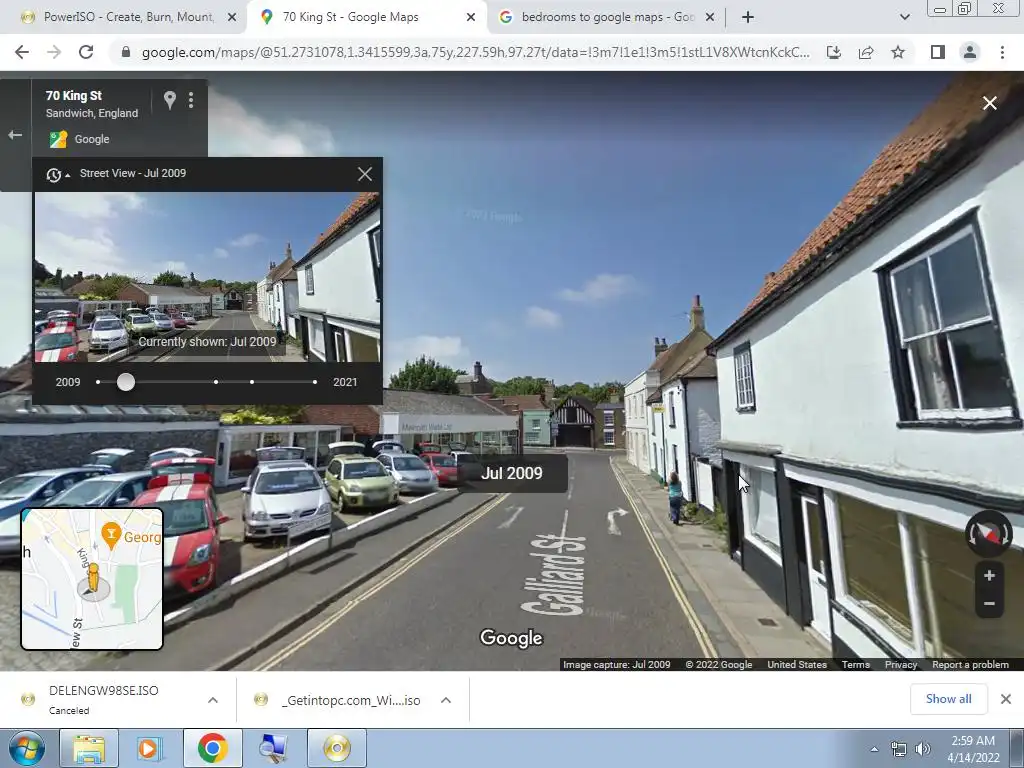Select the fourth timeline dot

(x=252, y=382)
